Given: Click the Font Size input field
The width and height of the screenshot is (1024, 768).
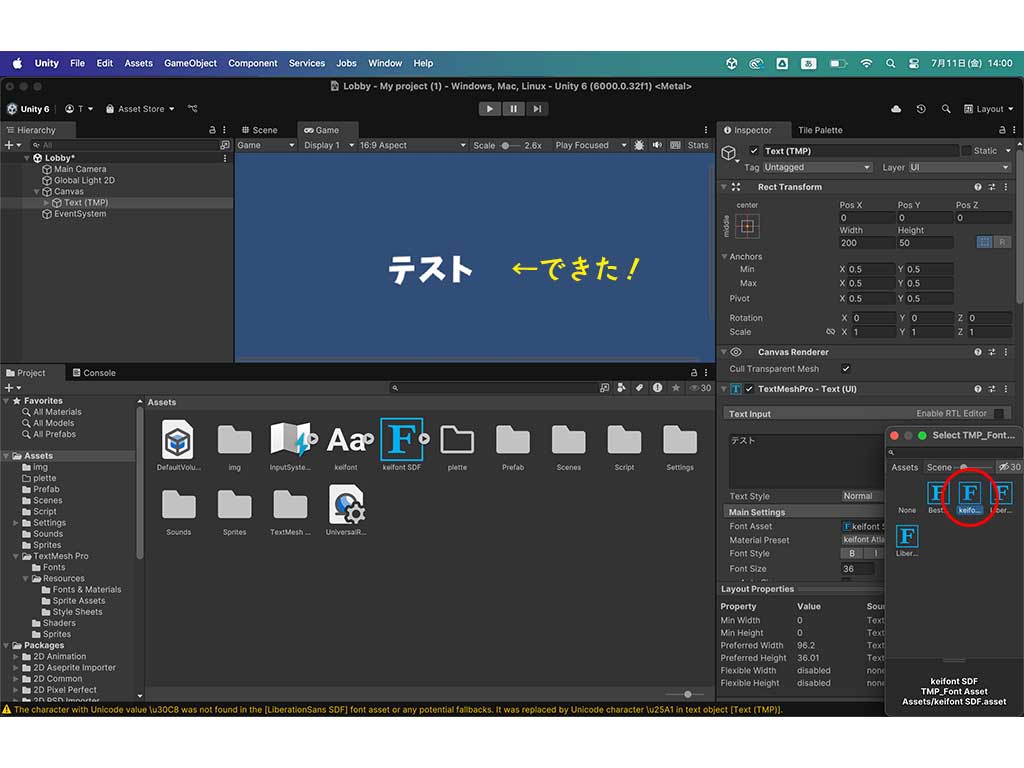Looking at the screenshot, I should (x=858, y=569).
